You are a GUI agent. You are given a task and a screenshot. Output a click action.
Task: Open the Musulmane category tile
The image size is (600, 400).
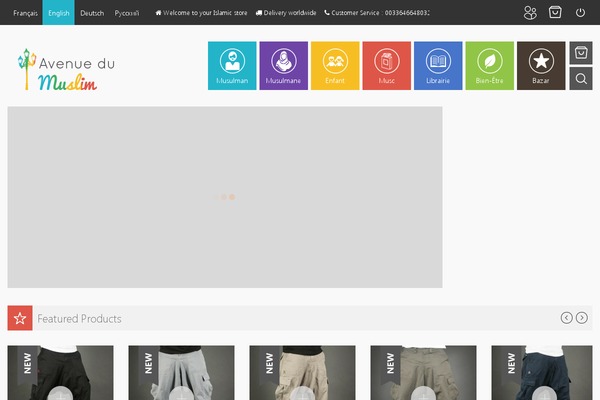pos(284,66)
